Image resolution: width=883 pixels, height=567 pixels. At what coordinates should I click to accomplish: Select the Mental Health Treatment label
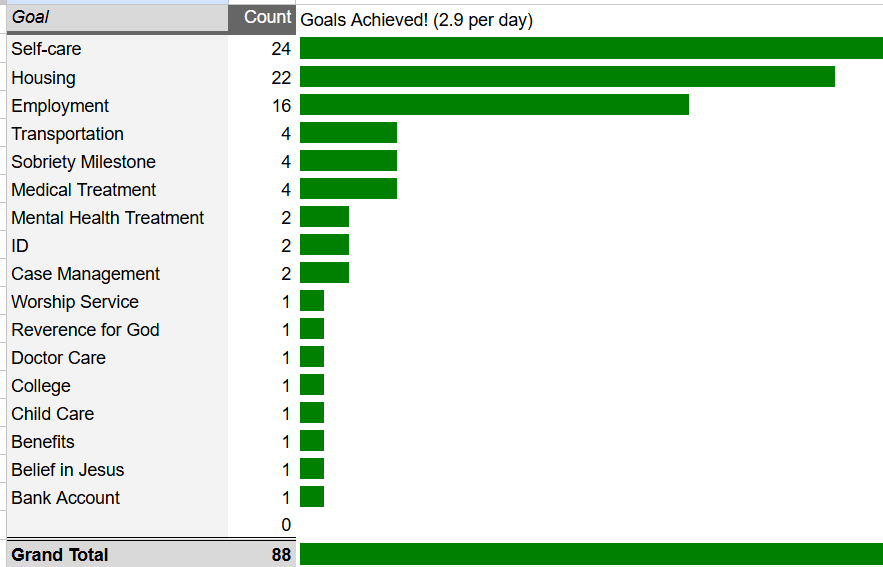(x=108, y=217)
